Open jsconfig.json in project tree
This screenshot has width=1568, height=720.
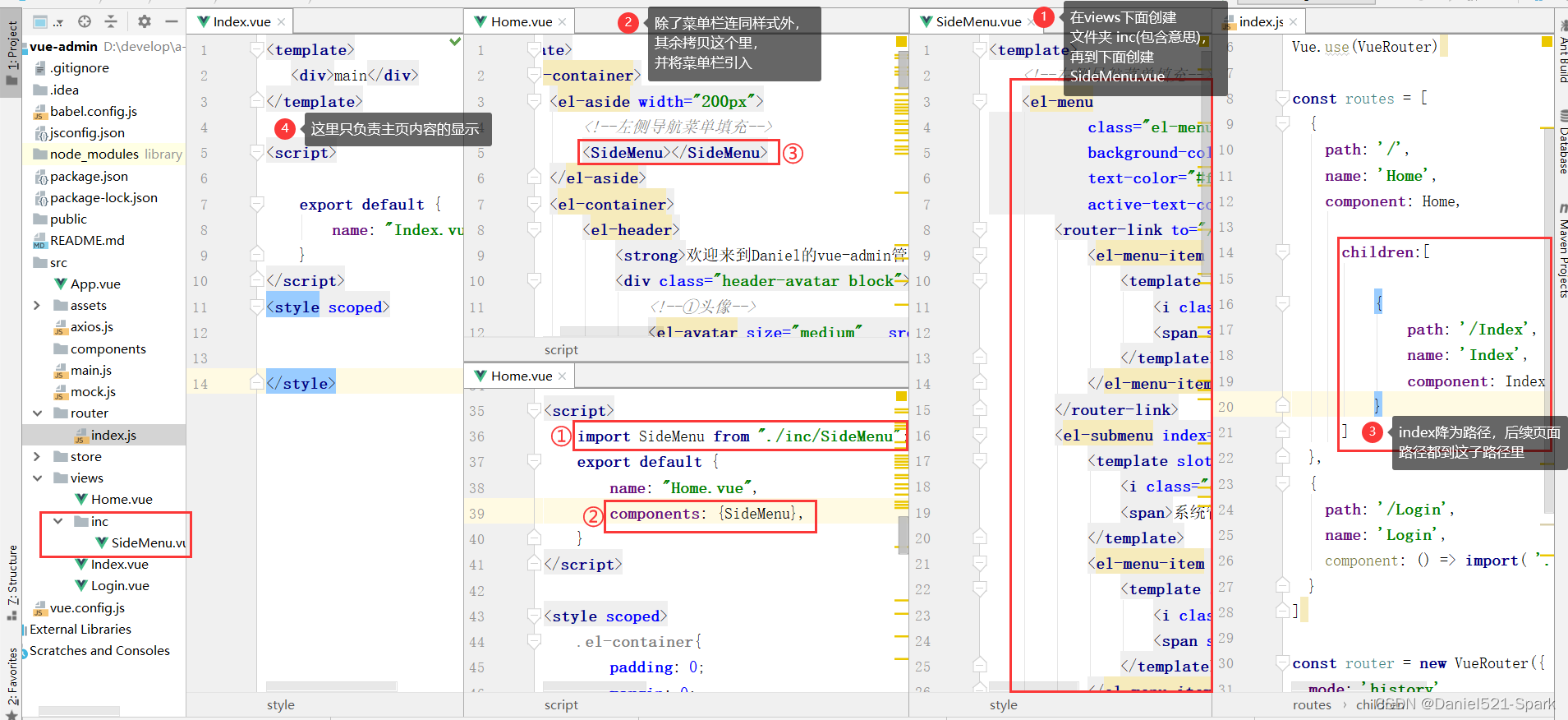79,133
